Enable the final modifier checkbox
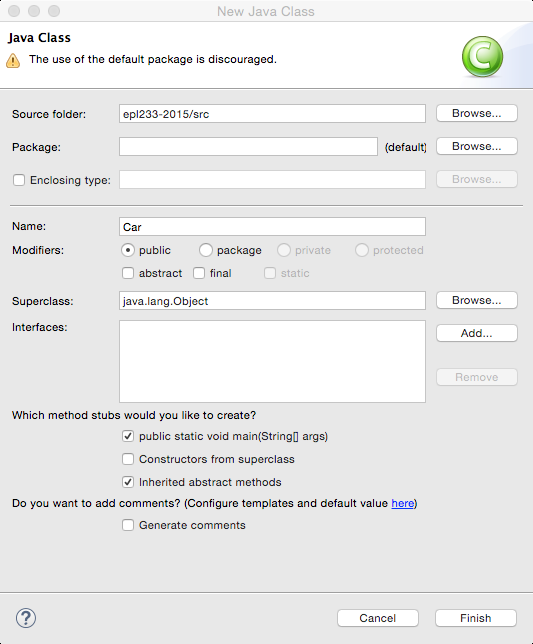 [199, 273]
